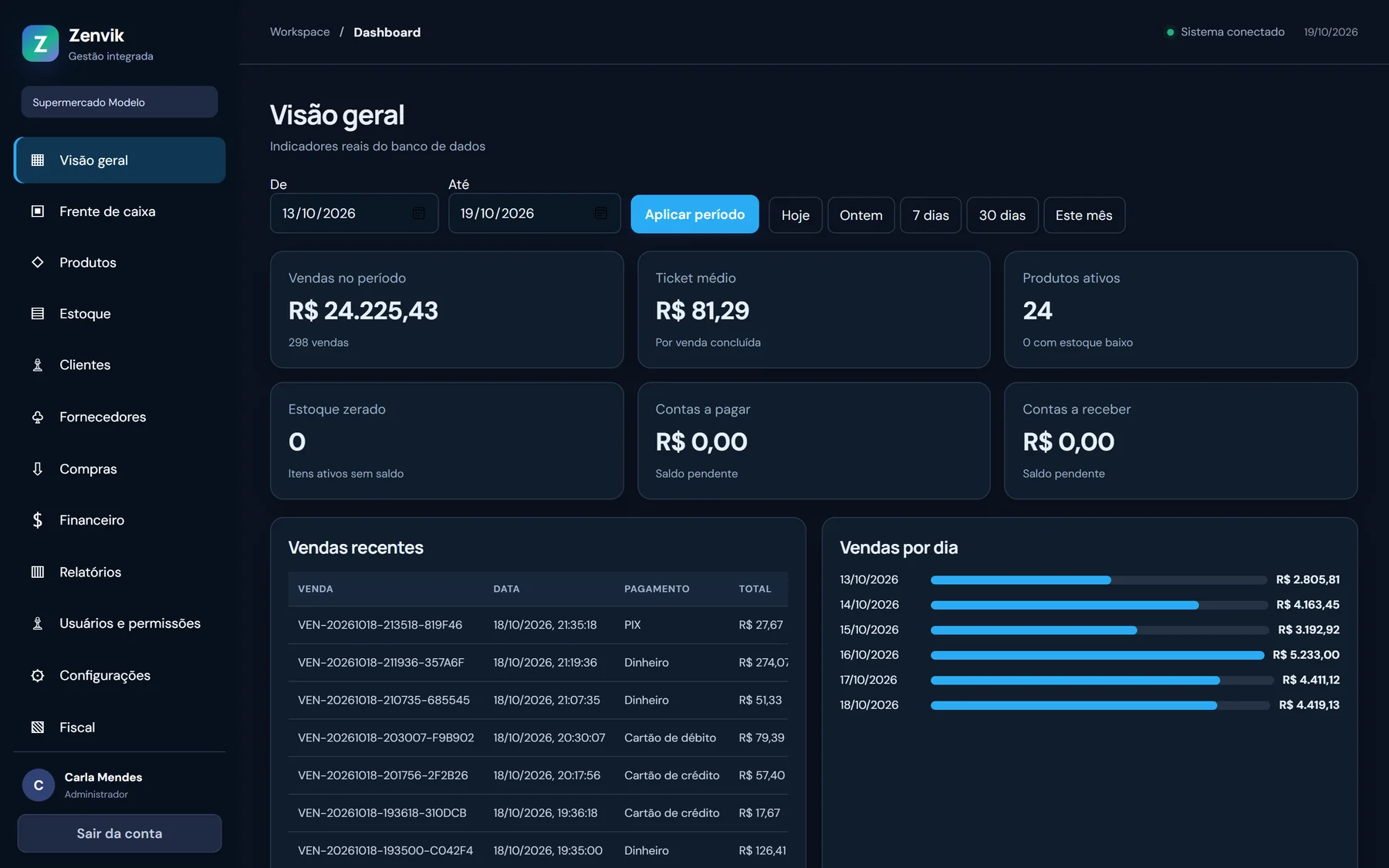Screen dimensions: 1389x868
Task: Choose the 7 dias range
Action: pos(931,215)
